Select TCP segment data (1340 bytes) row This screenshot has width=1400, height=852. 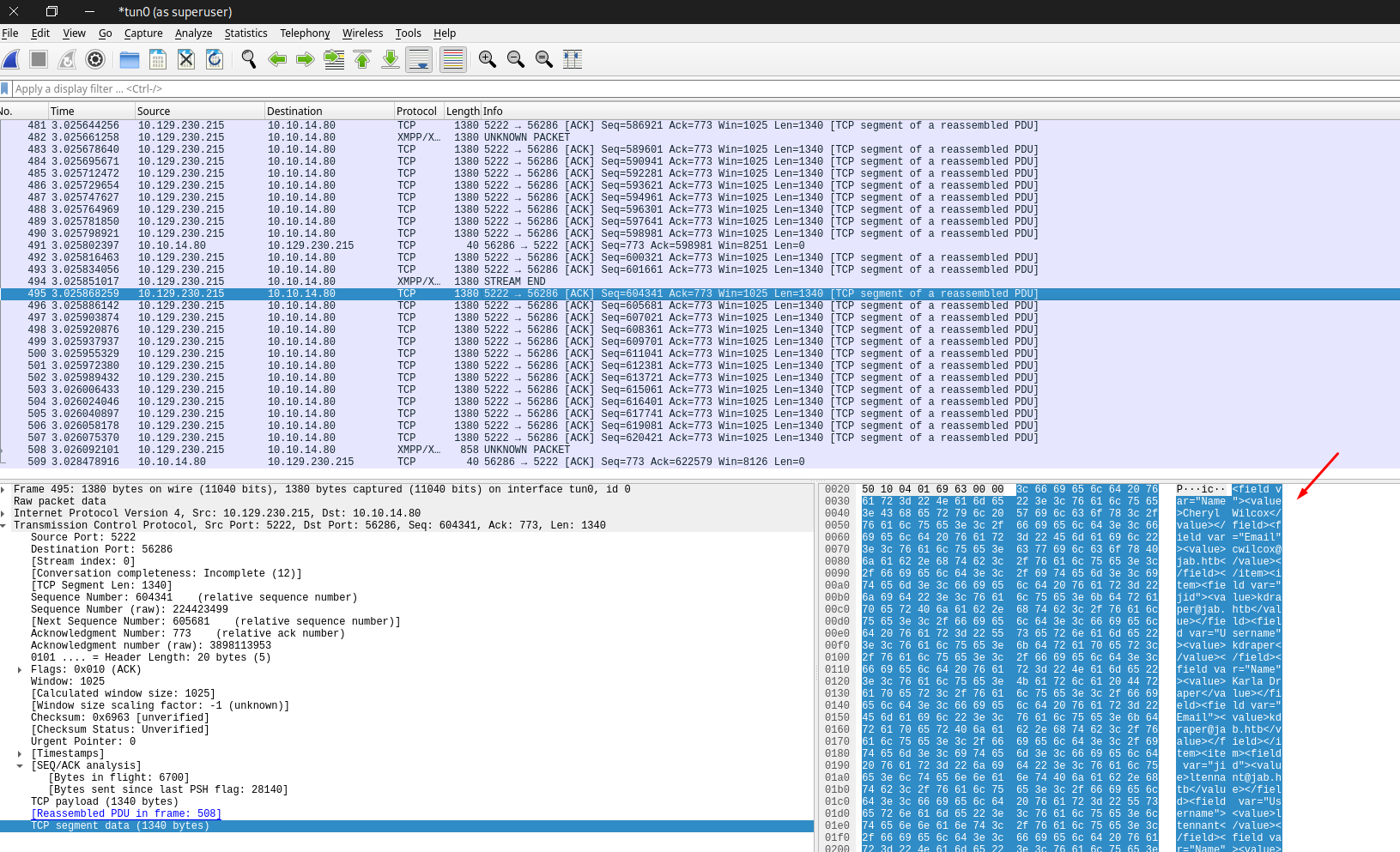click(407, 826)
